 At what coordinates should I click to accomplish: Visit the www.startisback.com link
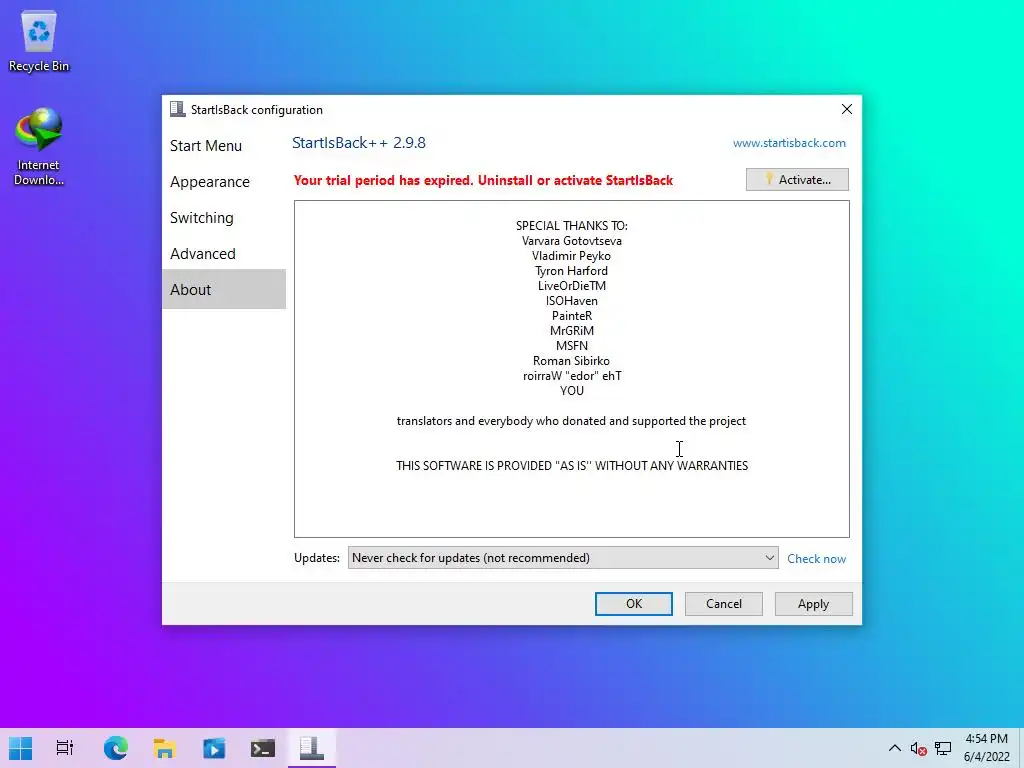click(x=789, y=143)
